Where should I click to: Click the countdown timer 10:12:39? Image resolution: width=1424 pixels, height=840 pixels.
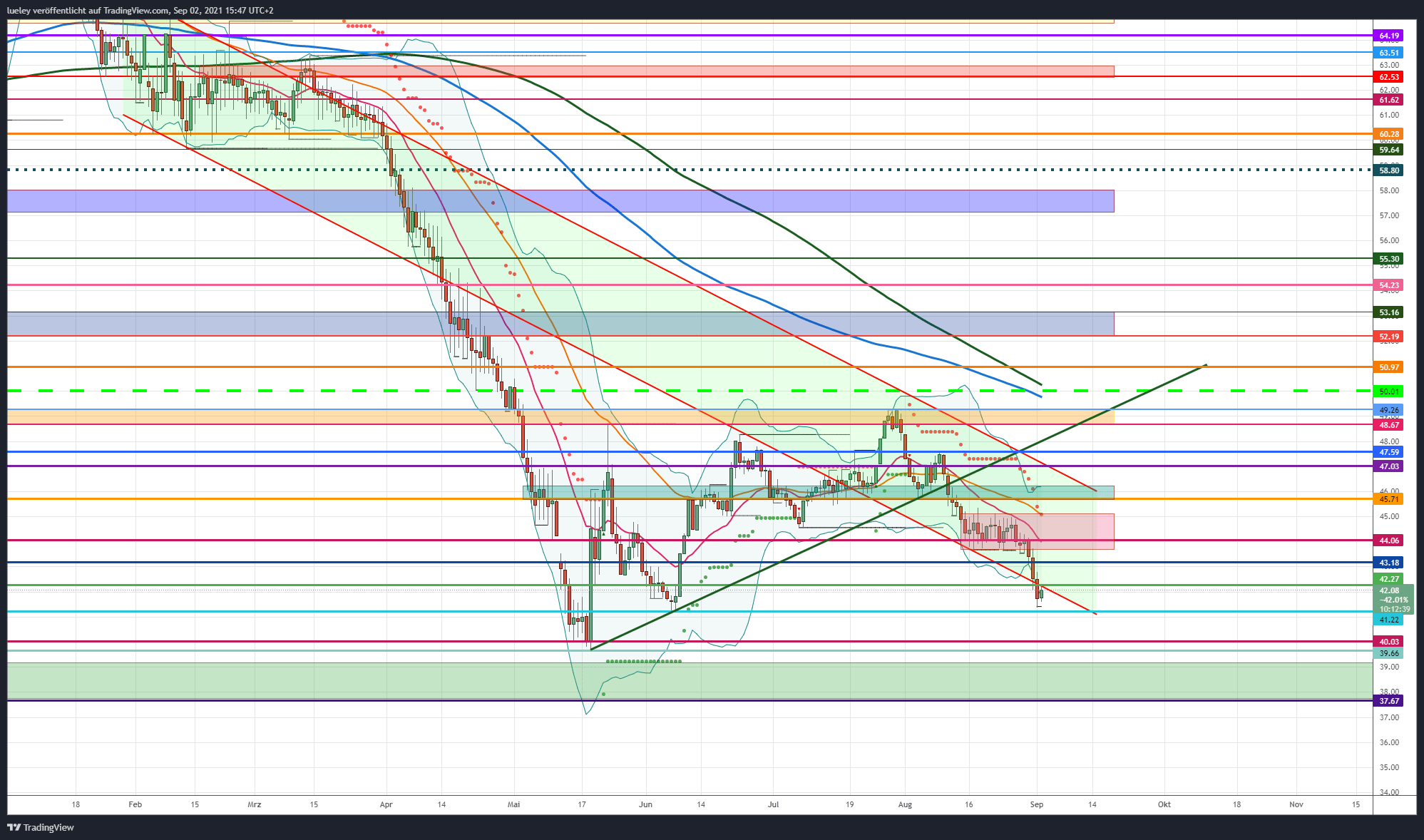(x=1394, y=609)
